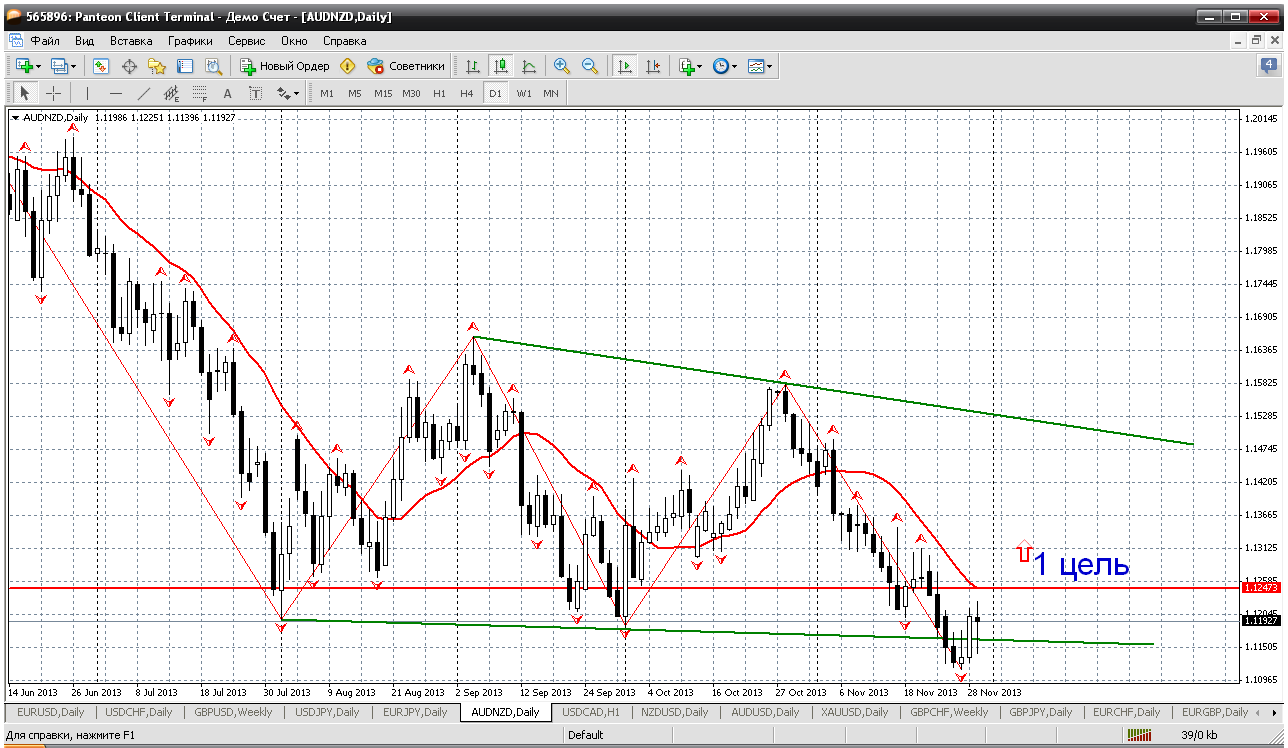Viewport: 1288px width, 748px height.
Task: Switch timeframe to H1
Action: (440, 93)
